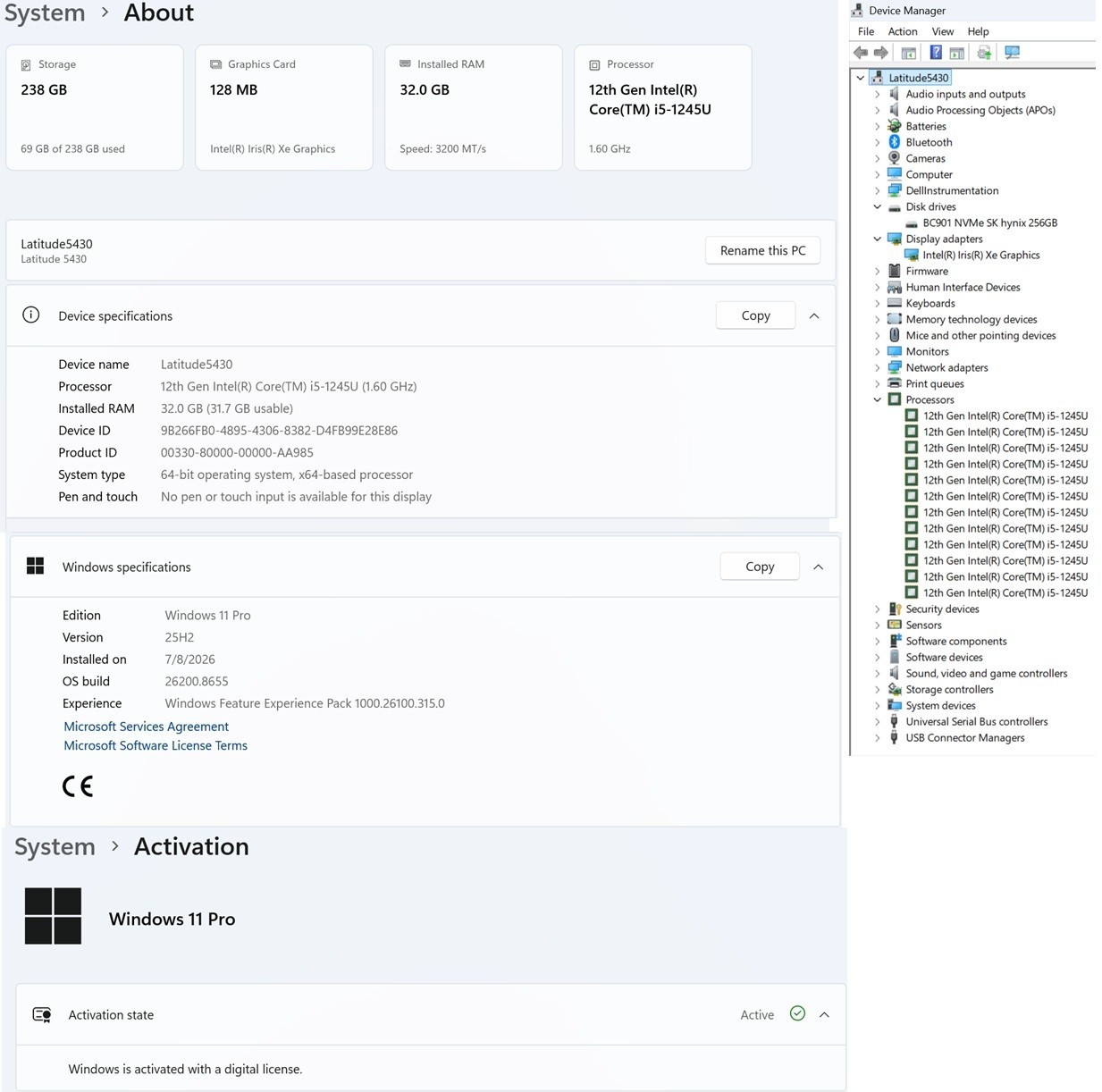
Task: Expand the Monitors tree node
Action: 878,351
